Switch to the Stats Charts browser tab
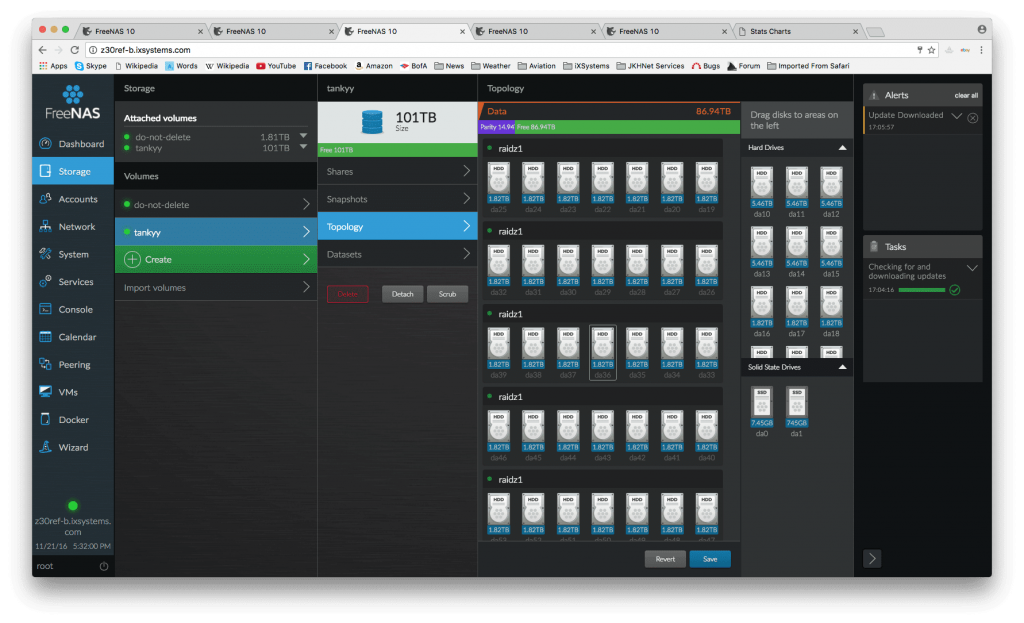Image resolution: width=1024 pixels, height=623 pixels. tap(797, 31)
